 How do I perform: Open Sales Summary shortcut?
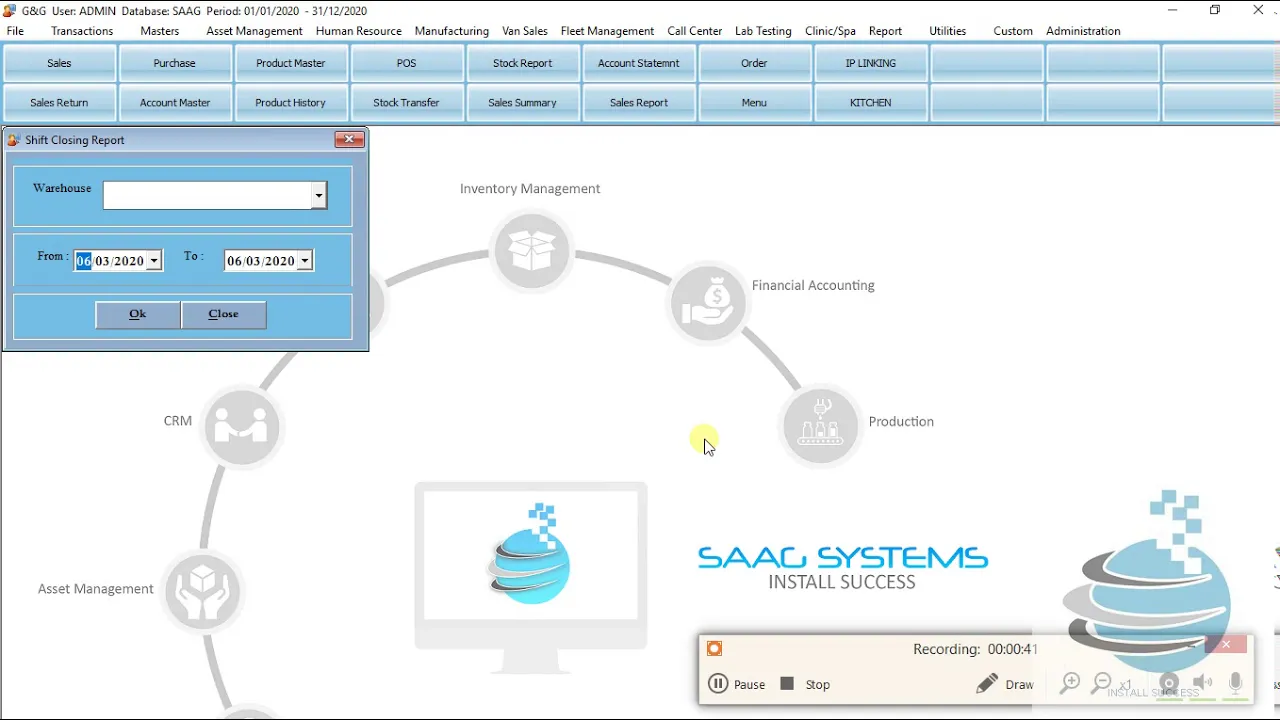pos(522,103)
